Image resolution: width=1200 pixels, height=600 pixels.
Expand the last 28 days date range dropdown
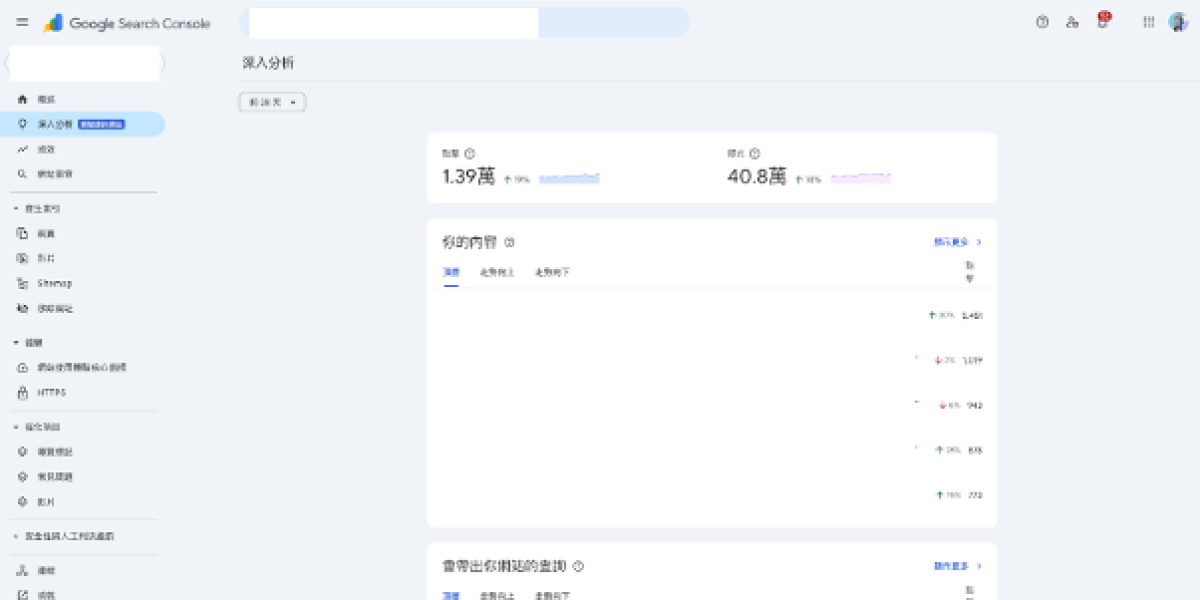270,102
